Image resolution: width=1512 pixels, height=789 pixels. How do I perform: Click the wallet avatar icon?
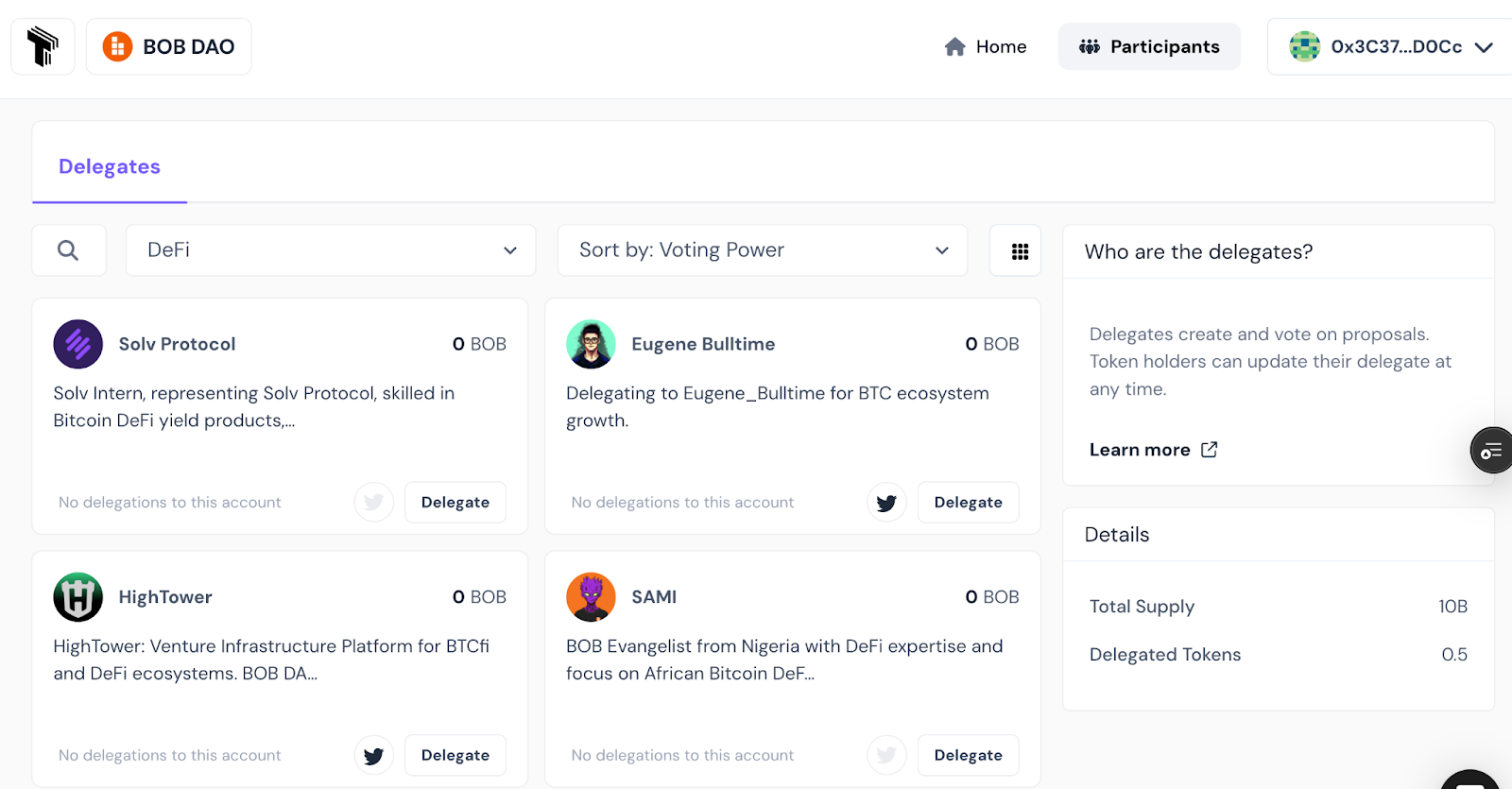pyautogui.click(x=1305, y=46)
